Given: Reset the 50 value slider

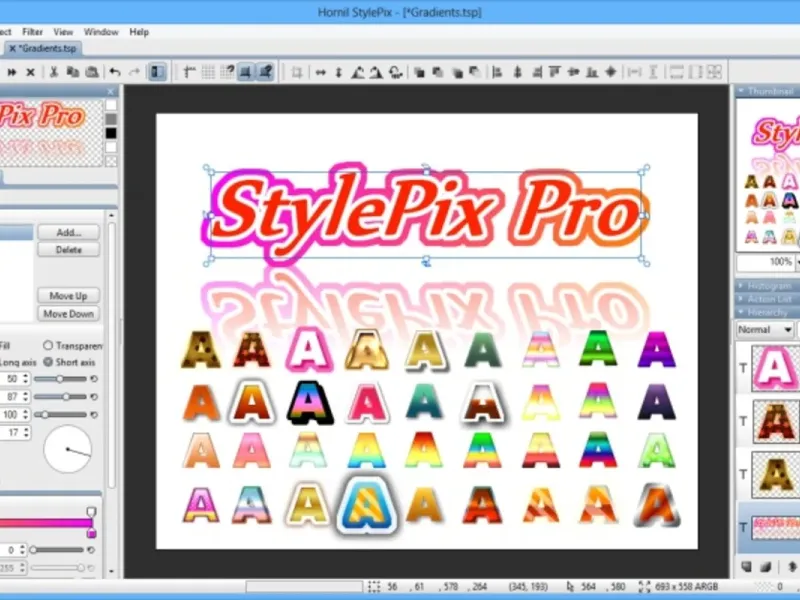Looking at the screenshot, I should click(94, 379).
